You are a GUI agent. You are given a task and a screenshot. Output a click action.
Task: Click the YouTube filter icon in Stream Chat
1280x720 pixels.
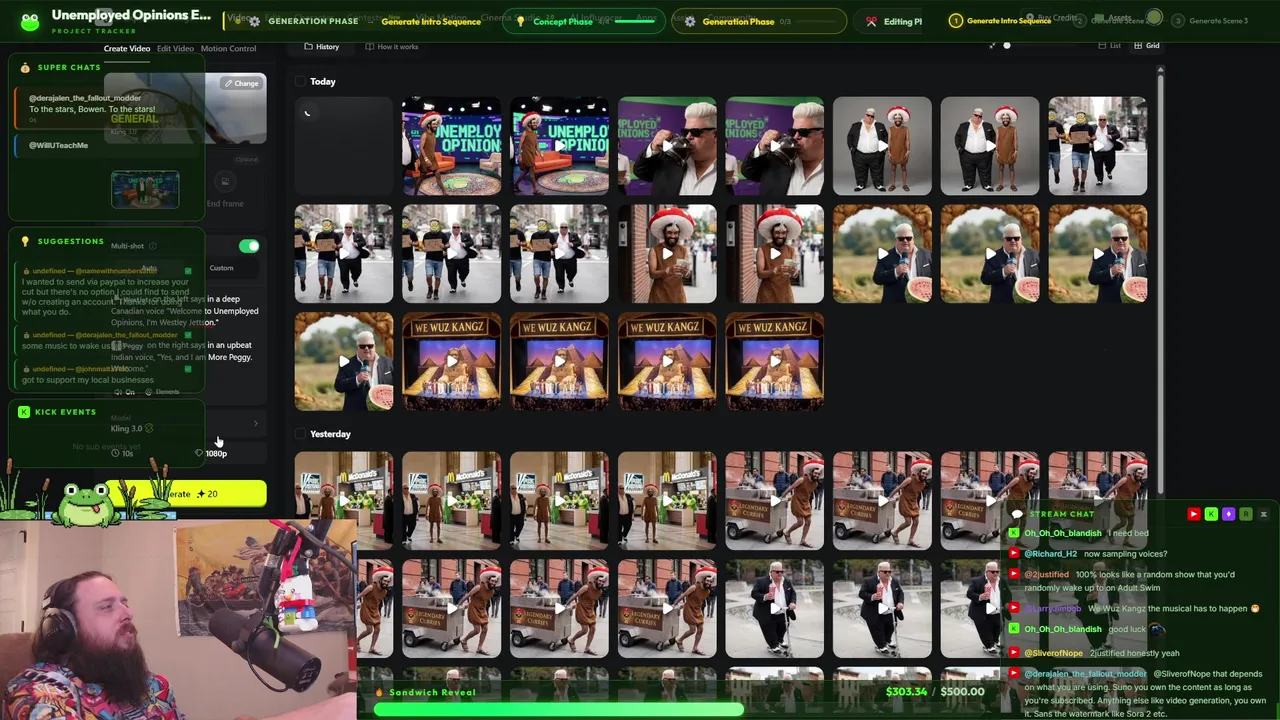coord(1193,514)
